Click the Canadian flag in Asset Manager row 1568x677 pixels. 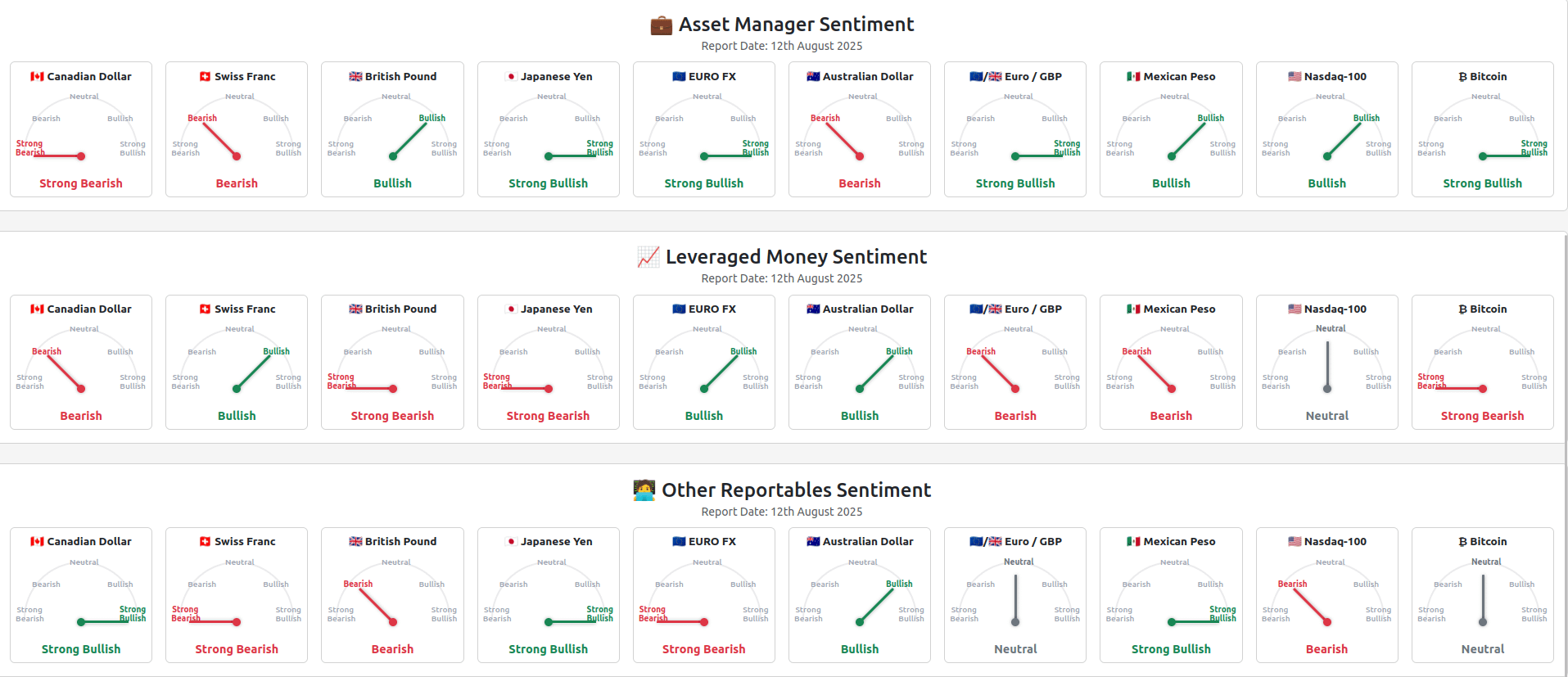pos(37,76)
